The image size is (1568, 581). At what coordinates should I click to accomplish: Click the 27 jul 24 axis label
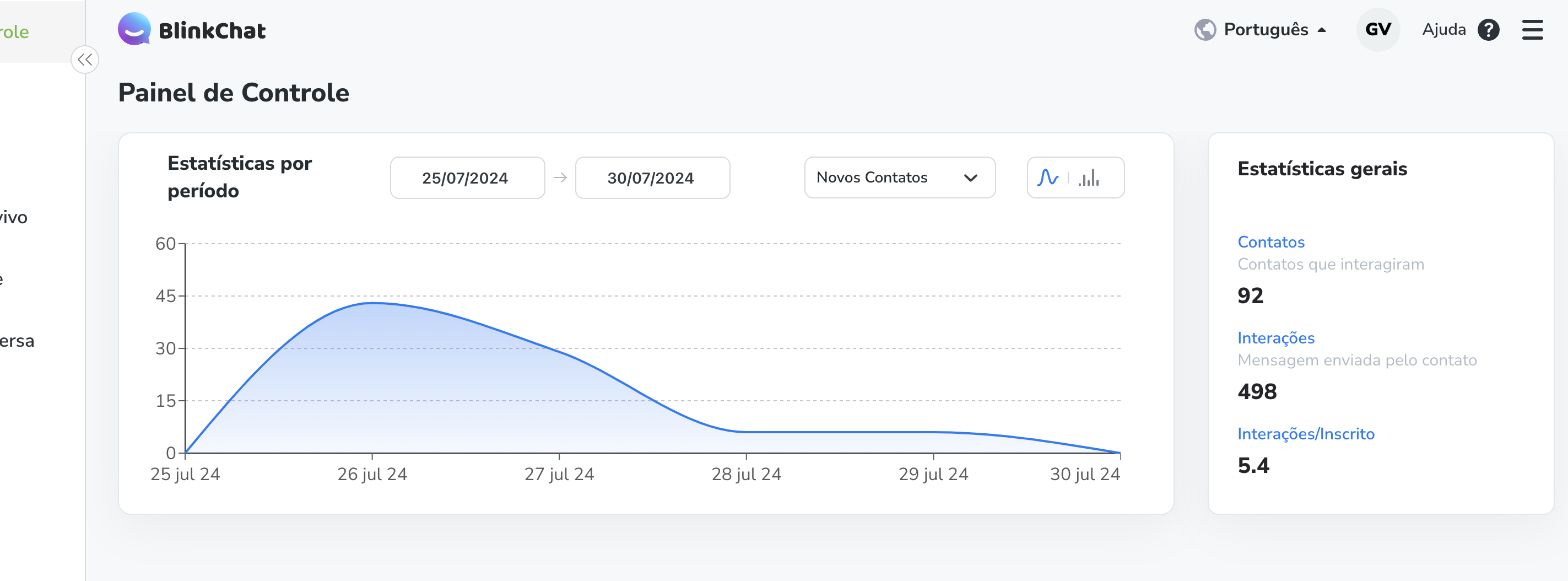tap(559, 474)
